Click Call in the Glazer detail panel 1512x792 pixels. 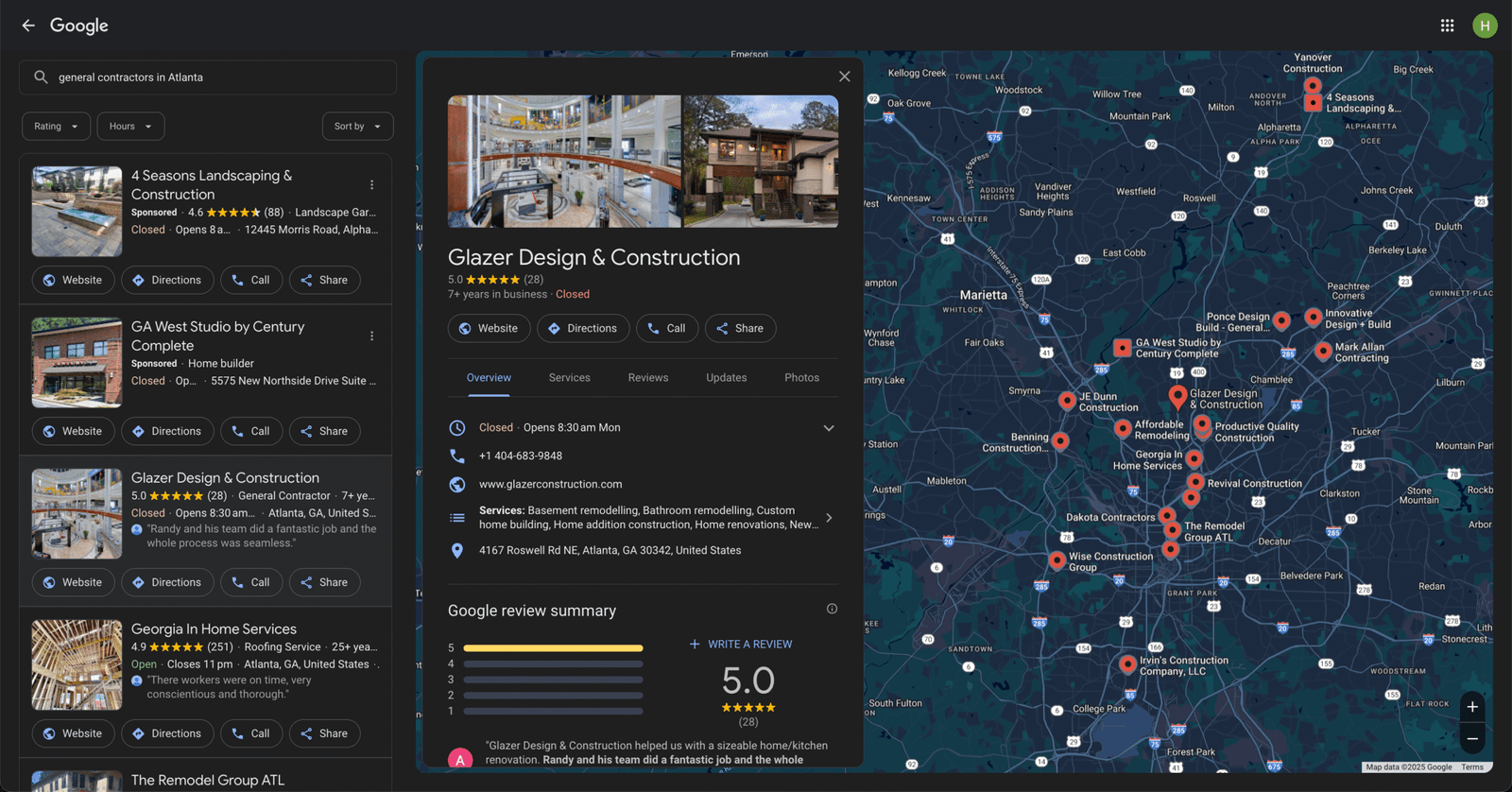pyautogui.click(x=667, y=328)
